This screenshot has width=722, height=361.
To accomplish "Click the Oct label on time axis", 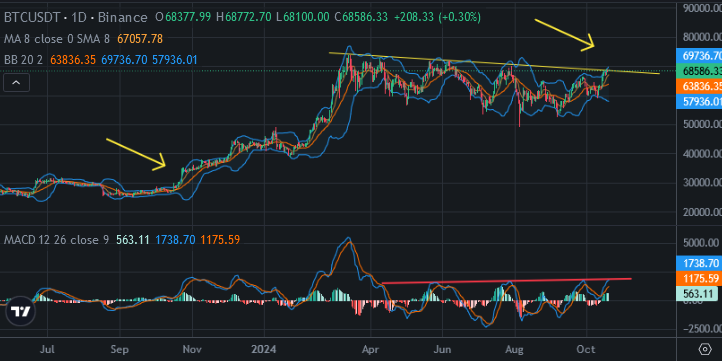I will [587, 349].
